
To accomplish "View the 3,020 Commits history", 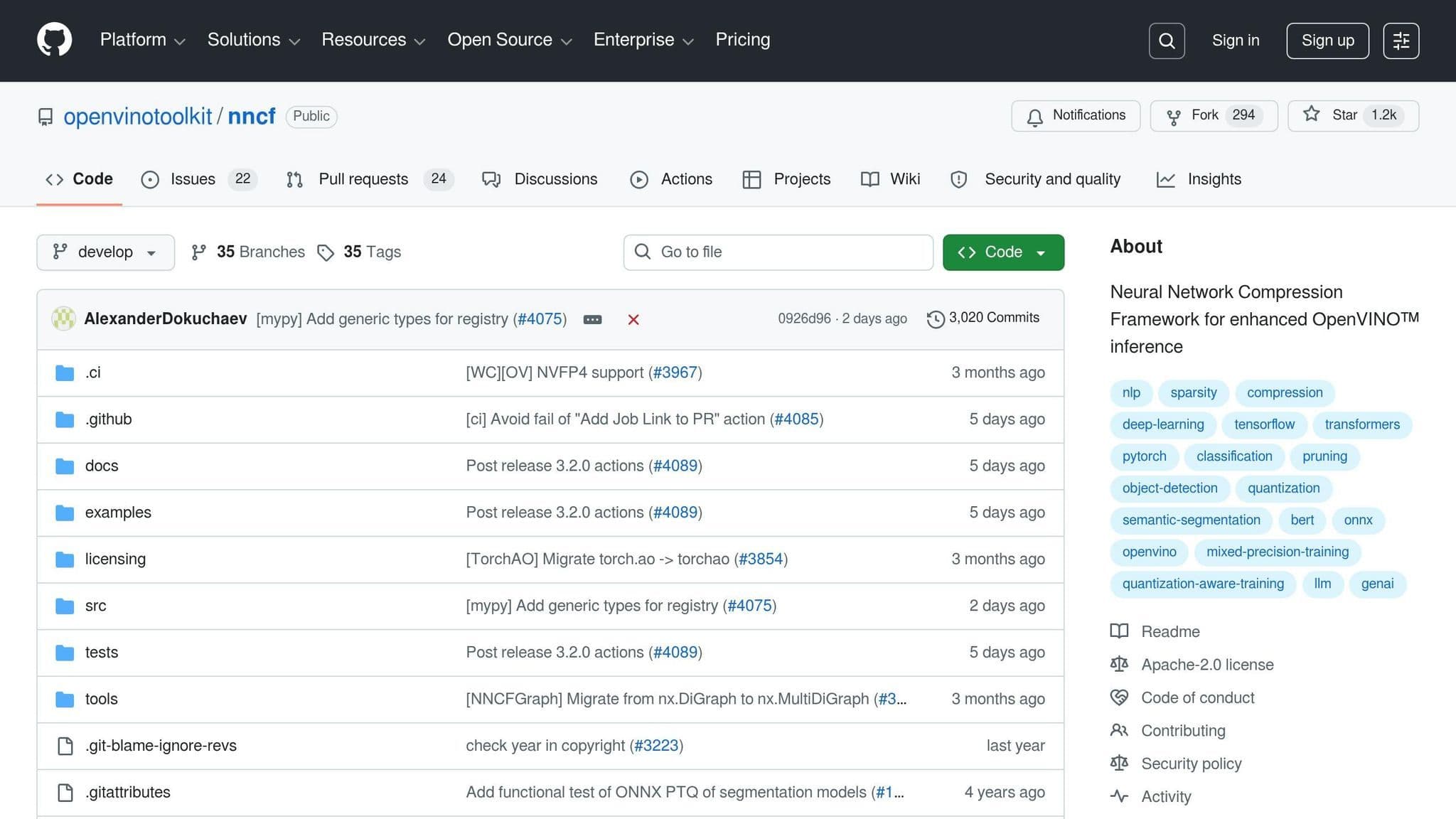I will coord(983,318).
